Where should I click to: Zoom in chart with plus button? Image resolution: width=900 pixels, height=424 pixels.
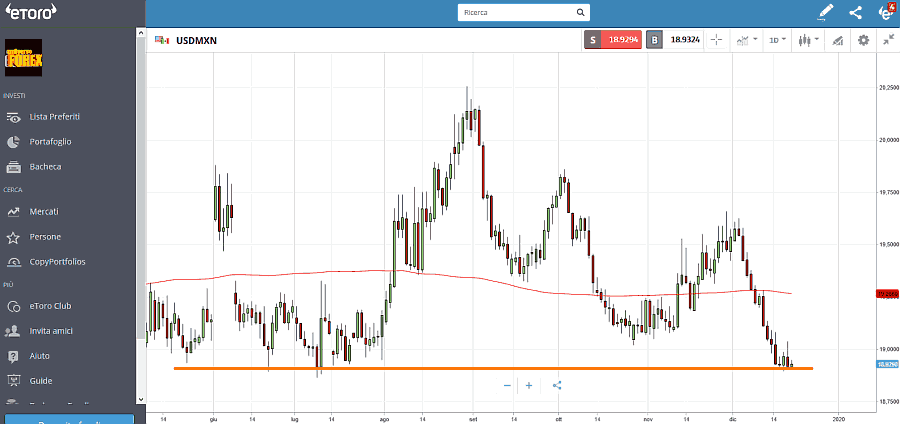coord(529,385)
